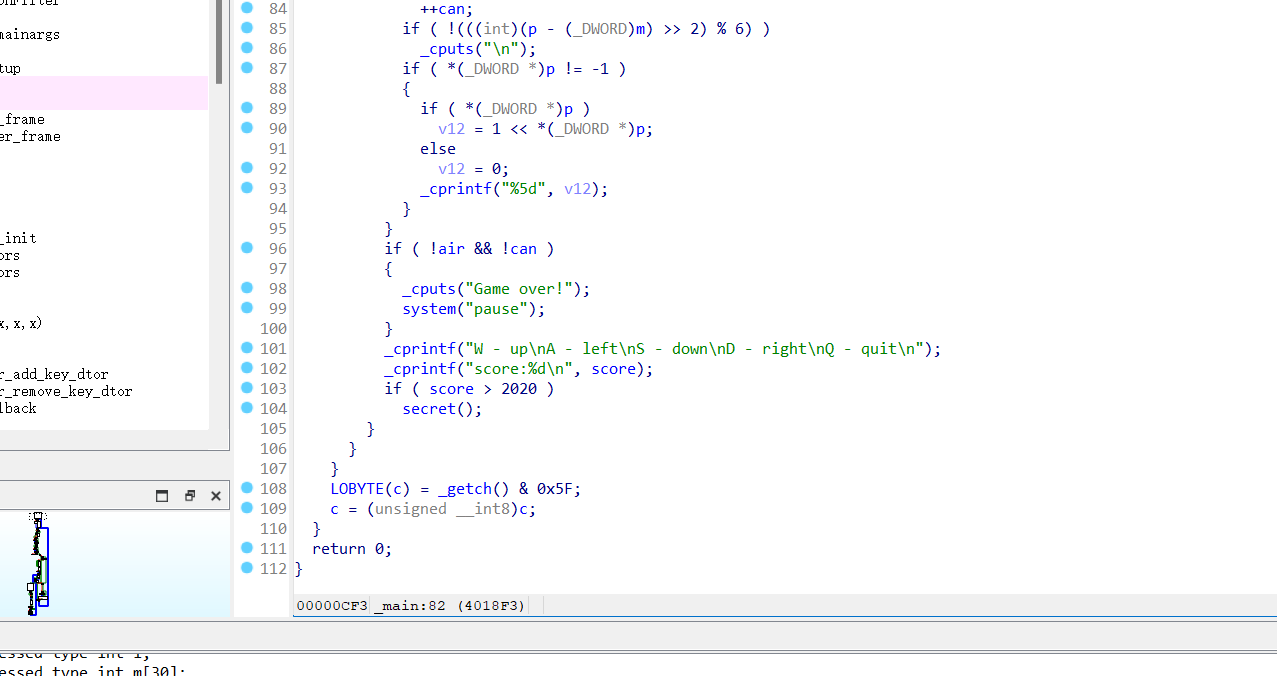Select the v12 variable on line 93
Screen dimensions: 1277x676
(576, 188)
